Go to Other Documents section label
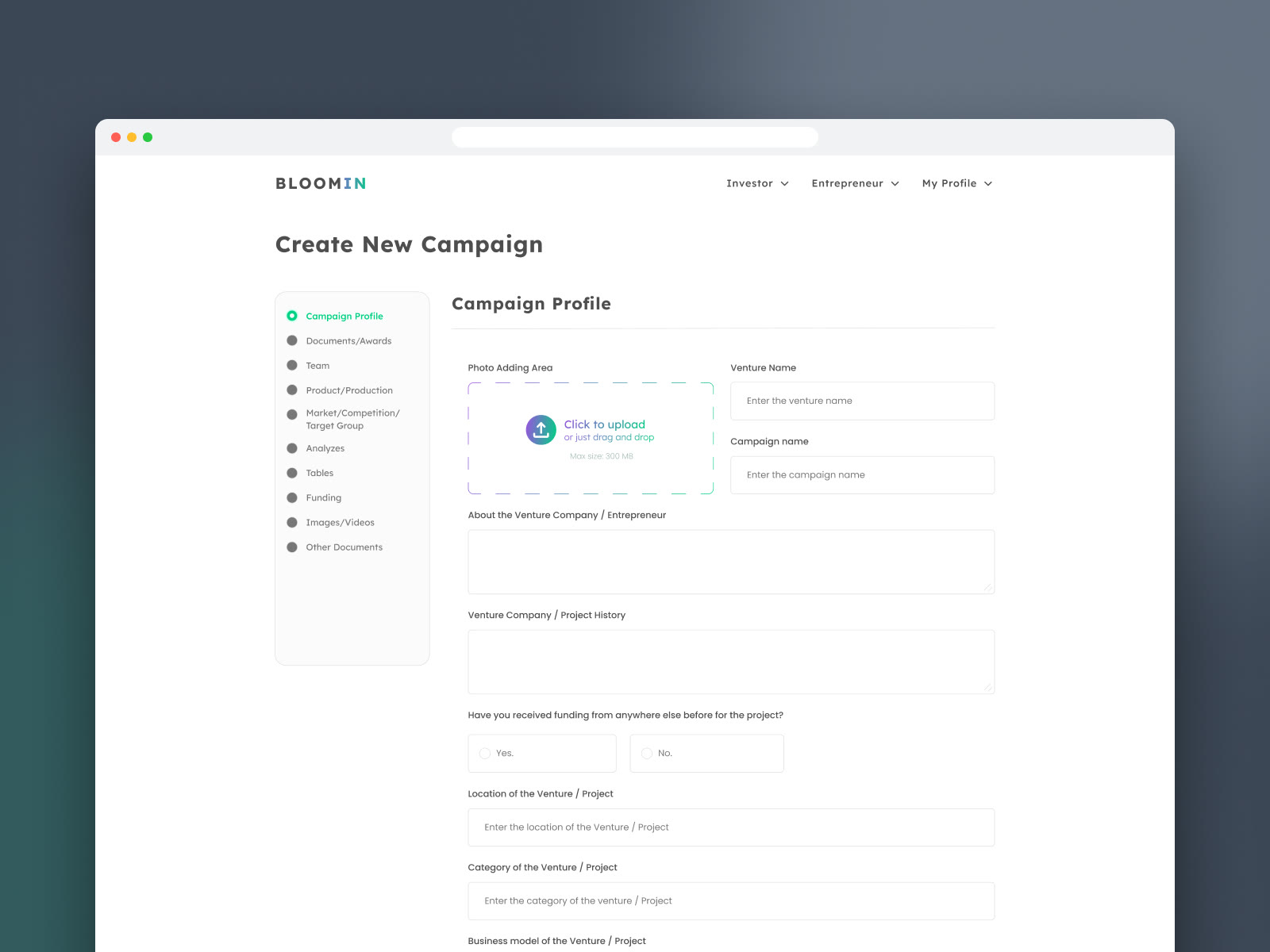The image size is (1270, 952). point(344,547)
